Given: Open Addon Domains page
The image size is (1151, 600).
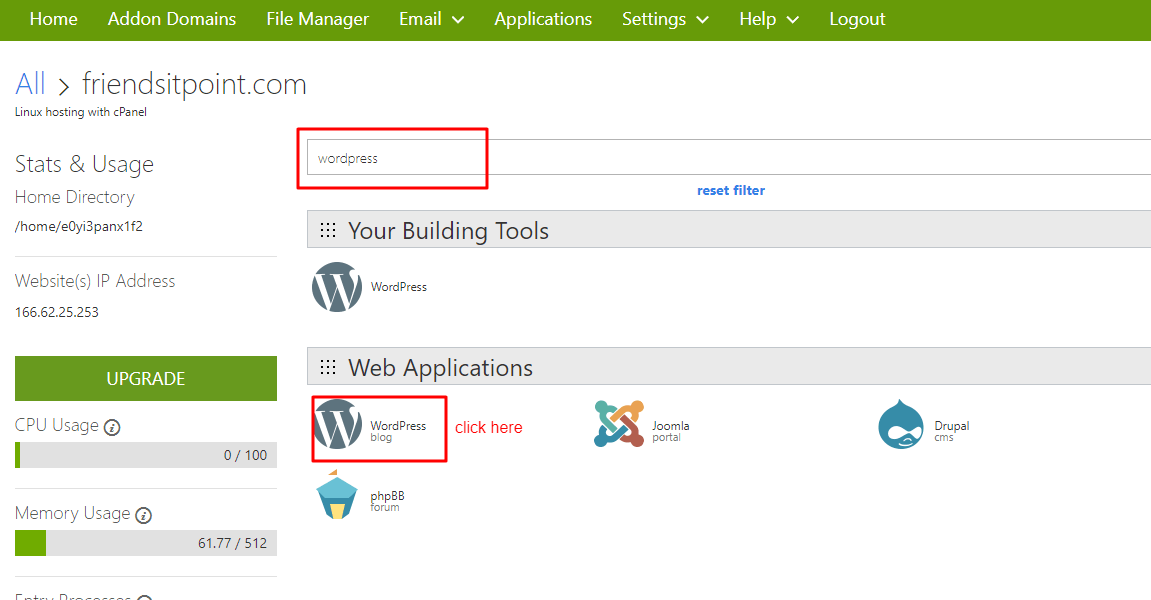Looking at the screenshot, I should pos(172,19).
